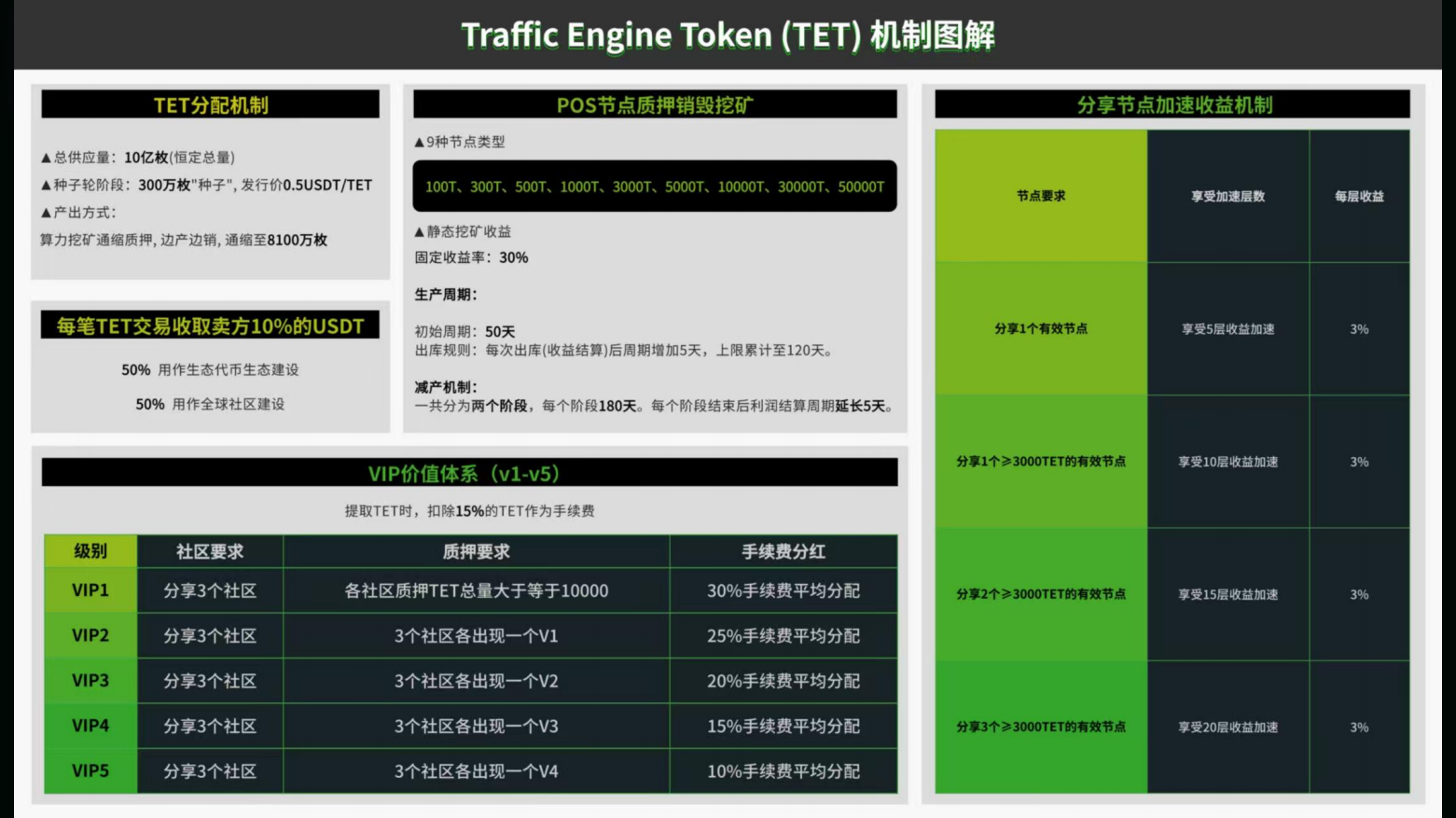Click the '提取TET时, 扣除15%' line
This screenshot has height=818, width=1456.
coord(469,510)
